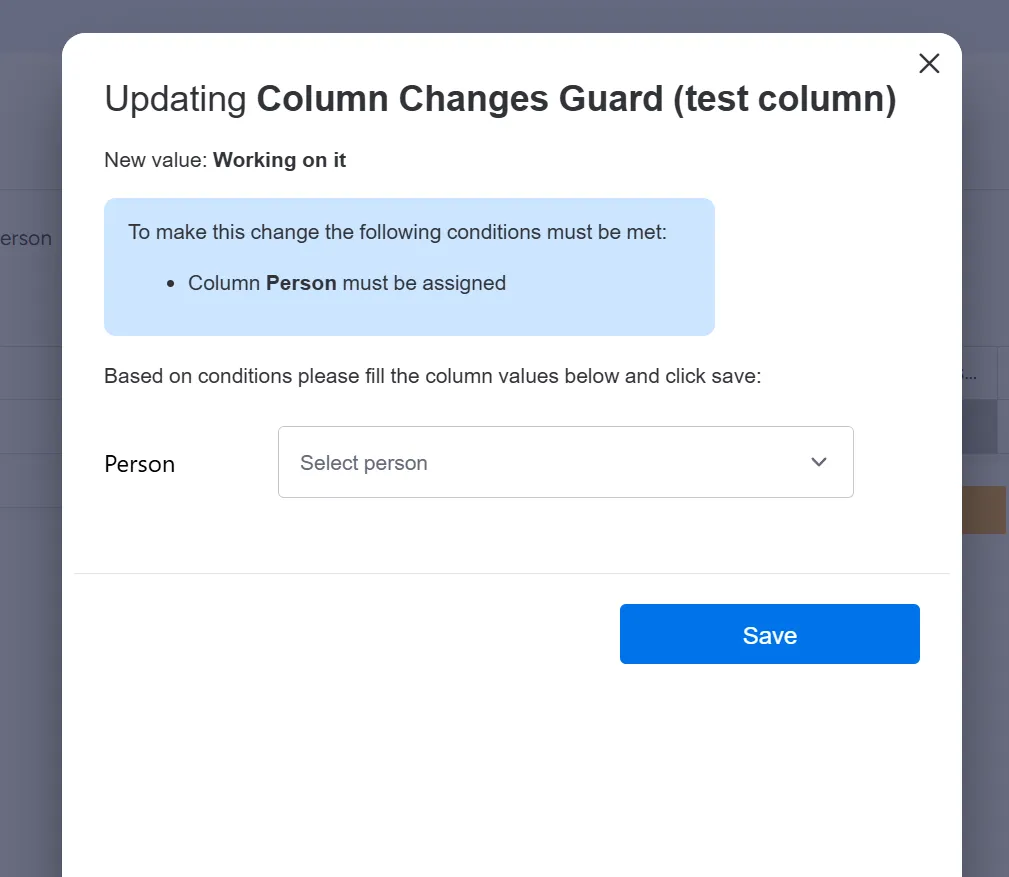Click the dialog title "Updating Column Changes Guard"
The image size is (1009, 877).
500,99
